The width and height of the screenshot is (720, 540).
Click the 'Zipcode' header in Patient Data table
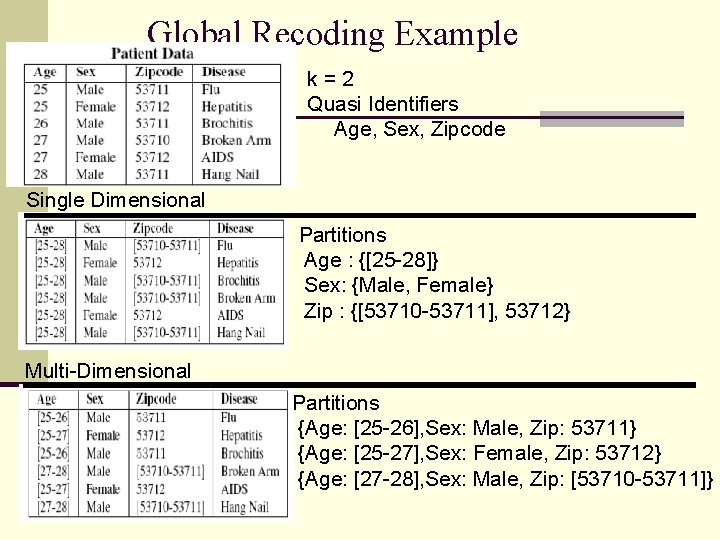[159, 72]
